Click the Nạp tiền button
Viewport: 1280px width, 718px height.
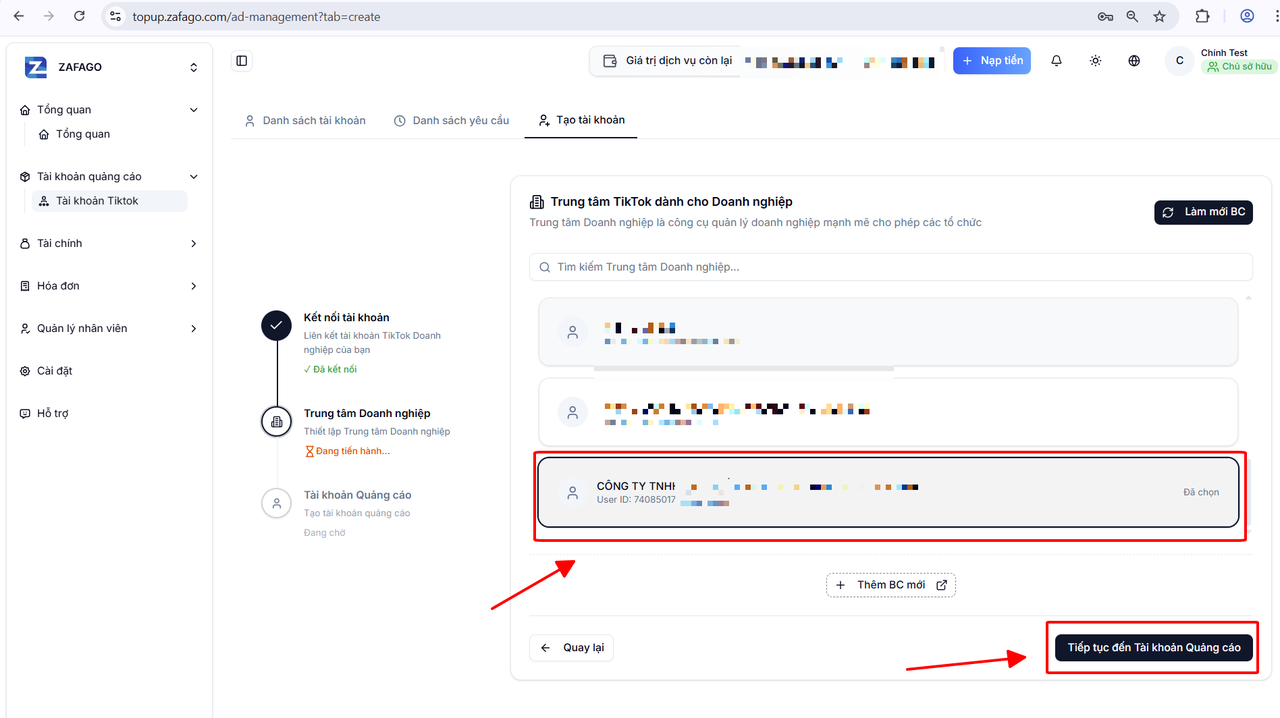point(992,61)
